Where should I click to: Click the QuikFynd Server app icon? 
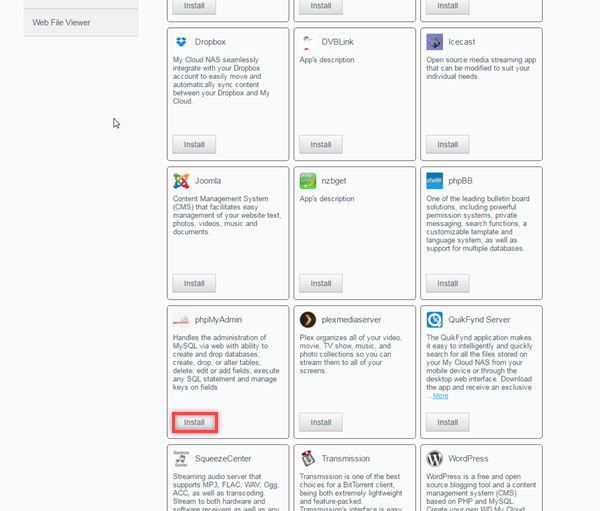(x=435, y=320)
